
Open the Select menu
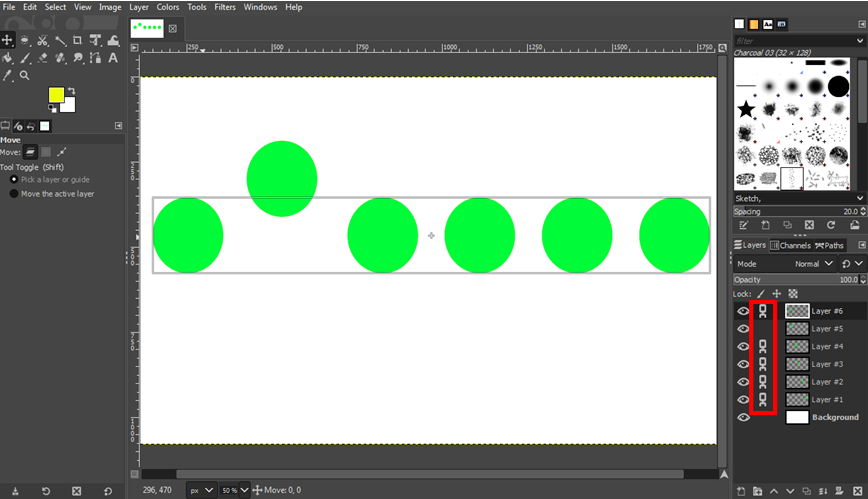tap(55, 7)
